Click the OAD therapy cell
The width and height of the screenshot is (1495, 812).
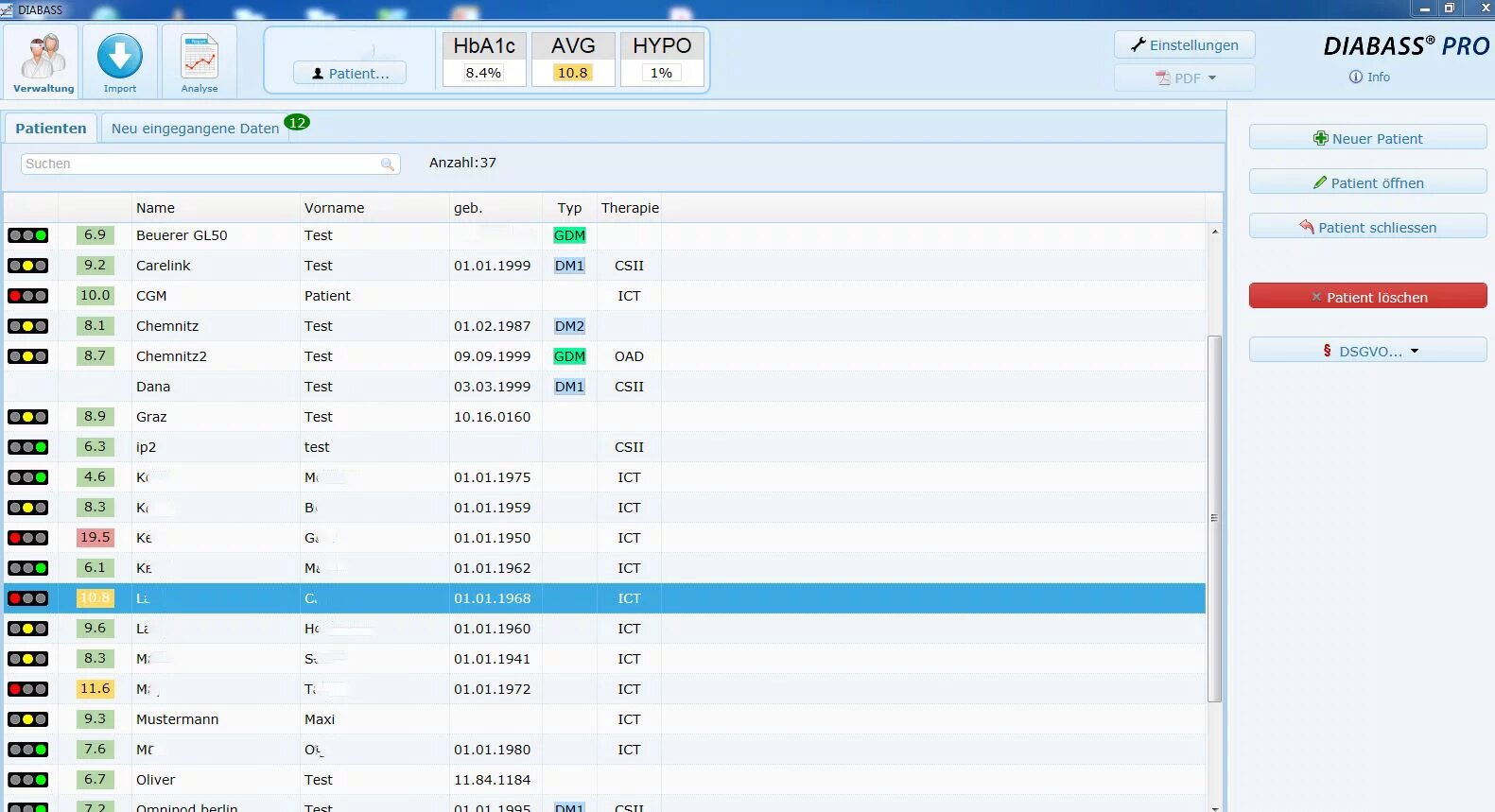(x=629, y=356)
